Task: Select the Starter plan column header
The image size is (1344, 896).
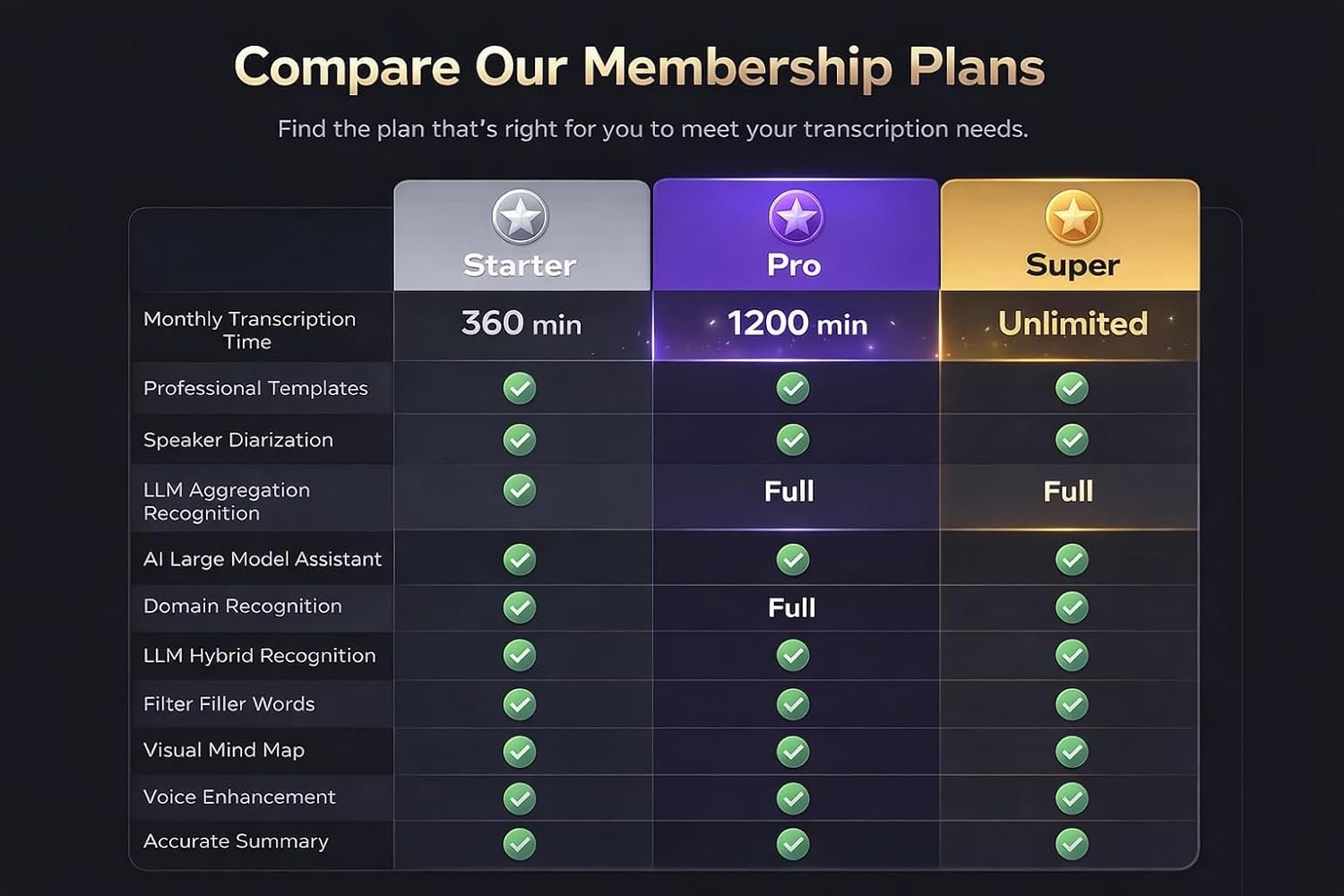Action: [x=520, y=265]
